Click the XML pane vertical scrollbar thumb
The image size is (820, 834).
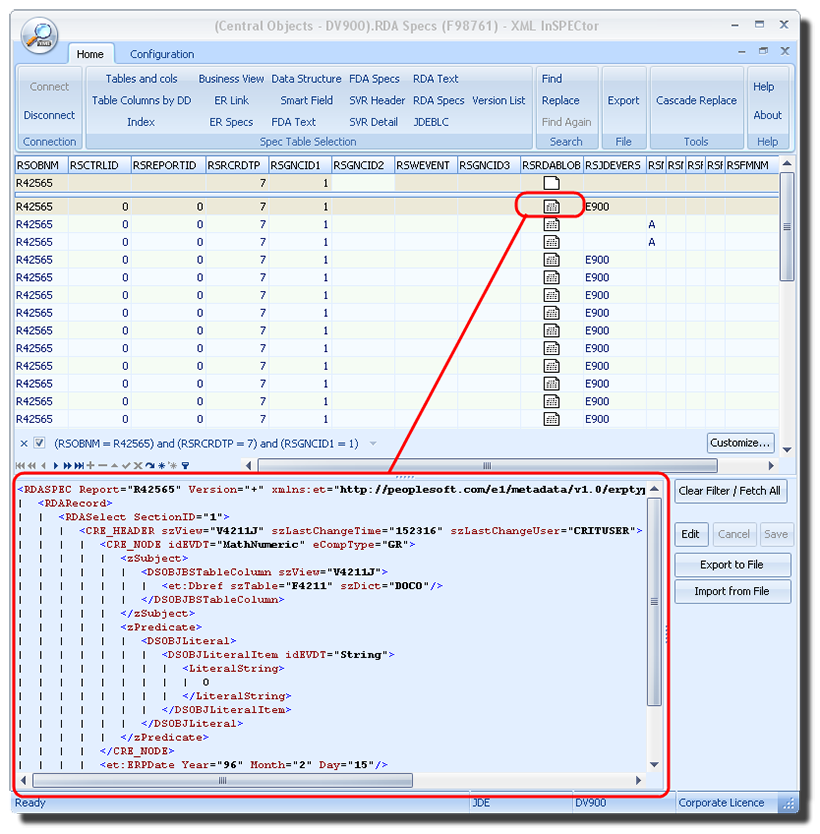pos(654,602)
